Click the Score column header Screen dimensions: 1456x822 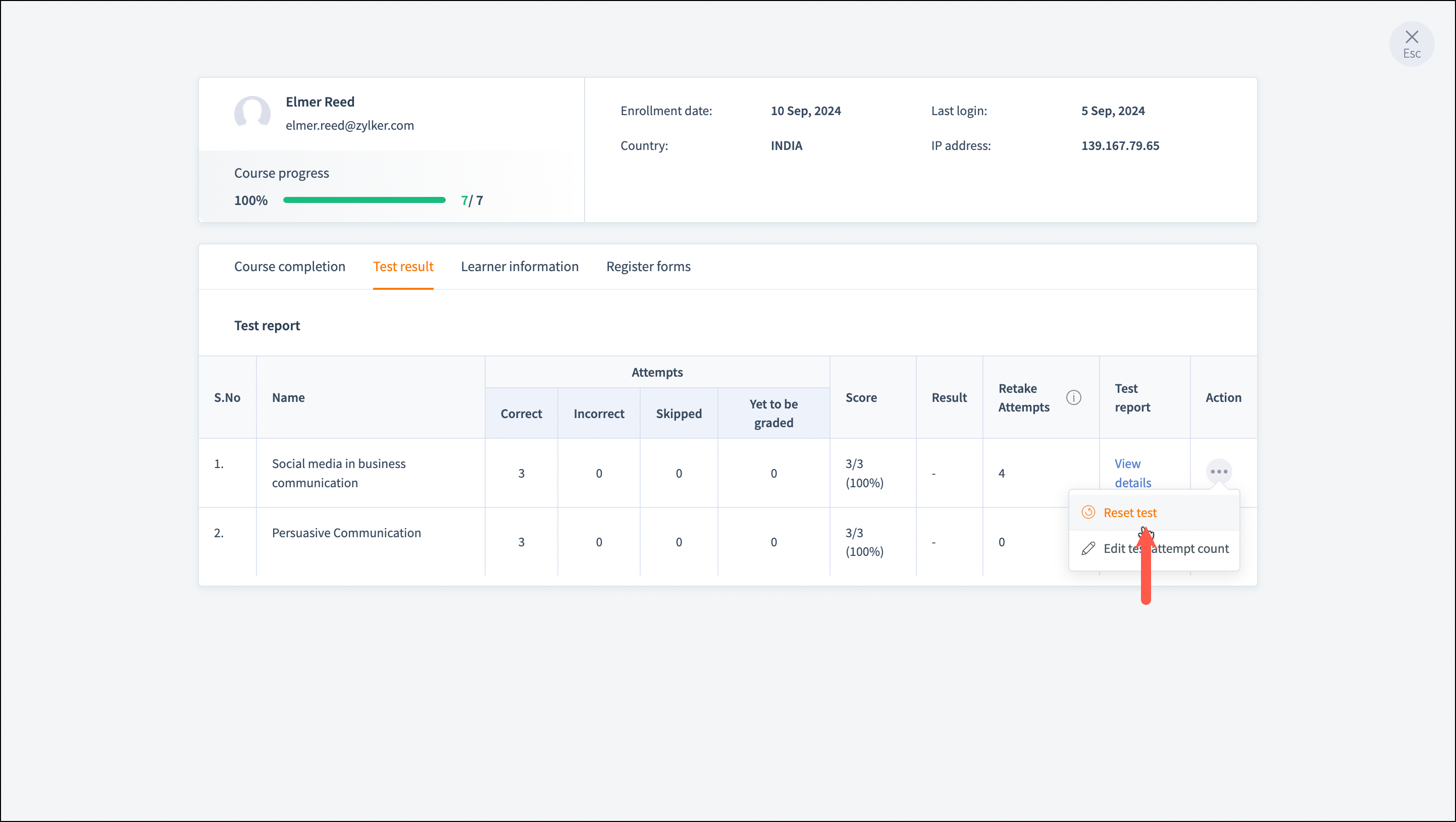(x=861, y=397)
